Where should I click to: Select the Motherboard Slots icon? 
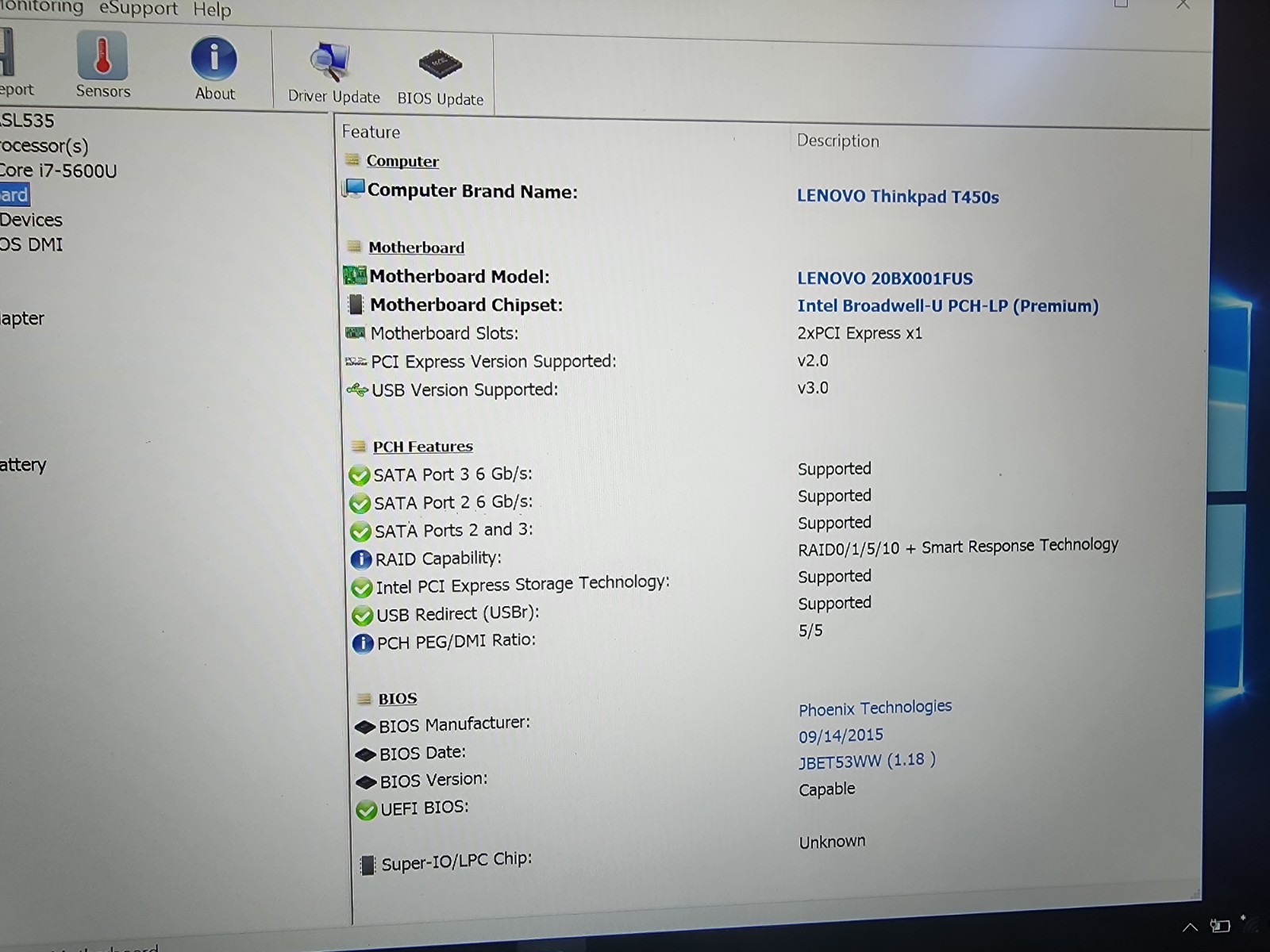(356, 333)
